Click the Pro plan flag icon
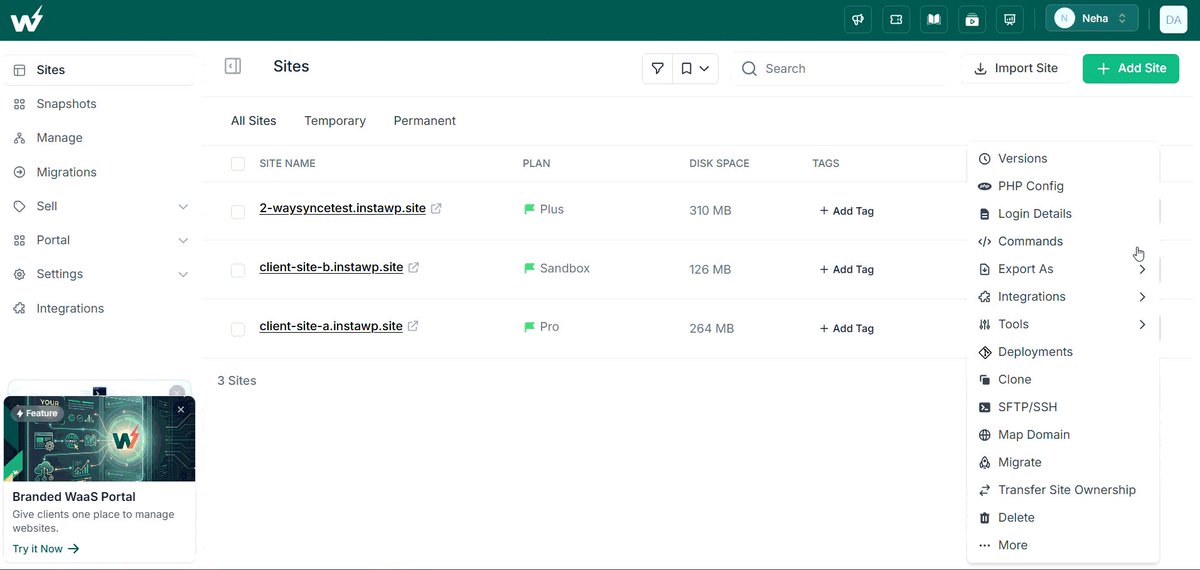The image size is (1200, 570). (x=530, y=327)
